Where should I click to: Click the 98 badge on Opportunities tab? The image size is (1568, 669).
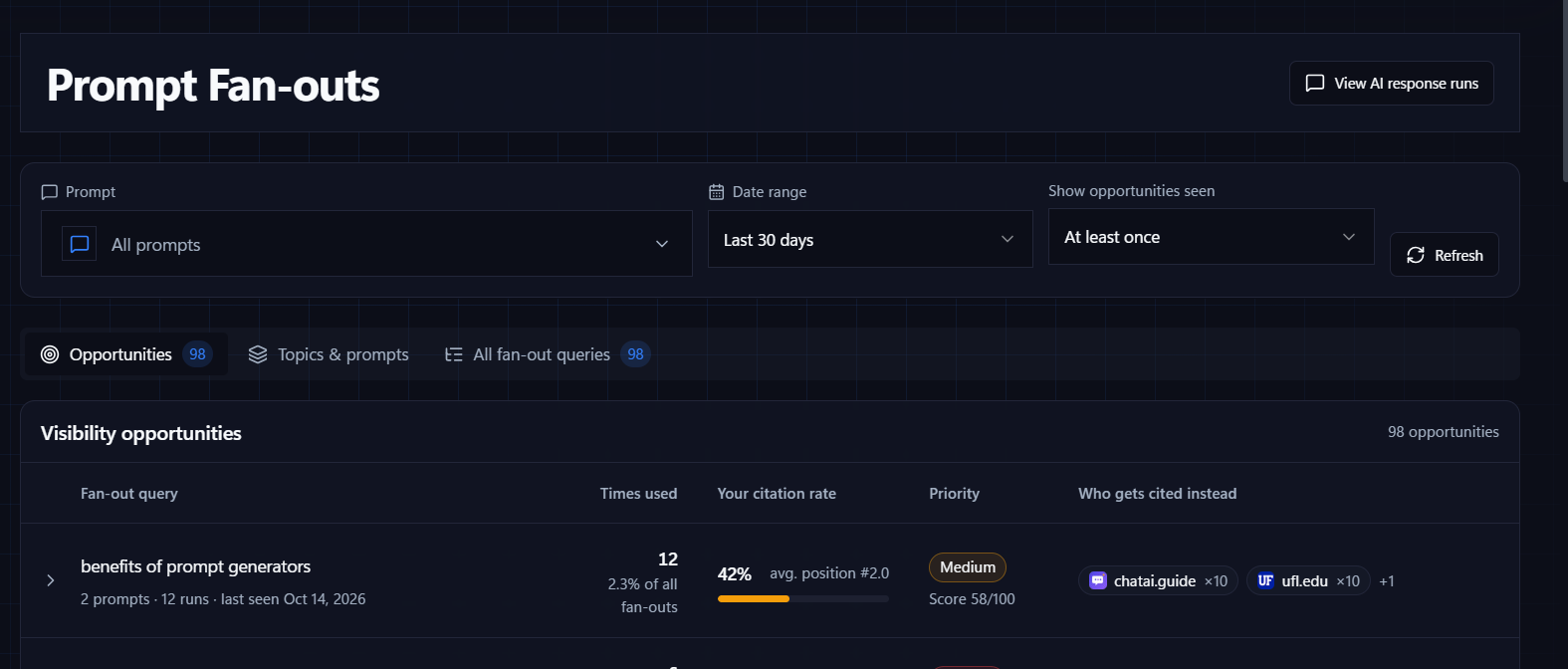click(x=197, y=354)
